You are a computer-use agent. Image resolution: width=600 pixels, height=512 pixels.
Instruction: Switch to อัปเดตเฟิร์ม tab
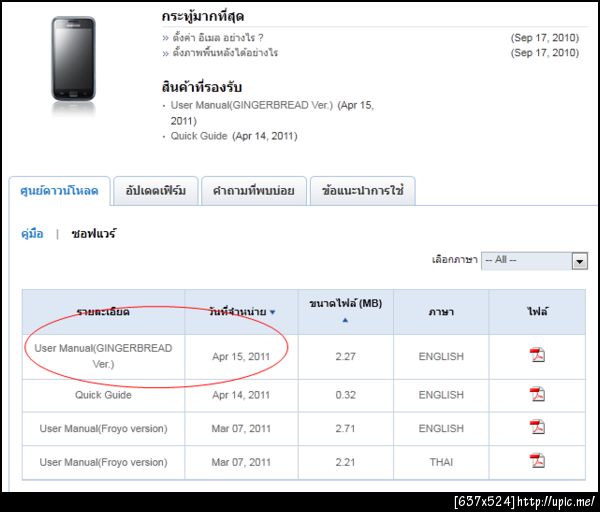click(x=156, y=191)
